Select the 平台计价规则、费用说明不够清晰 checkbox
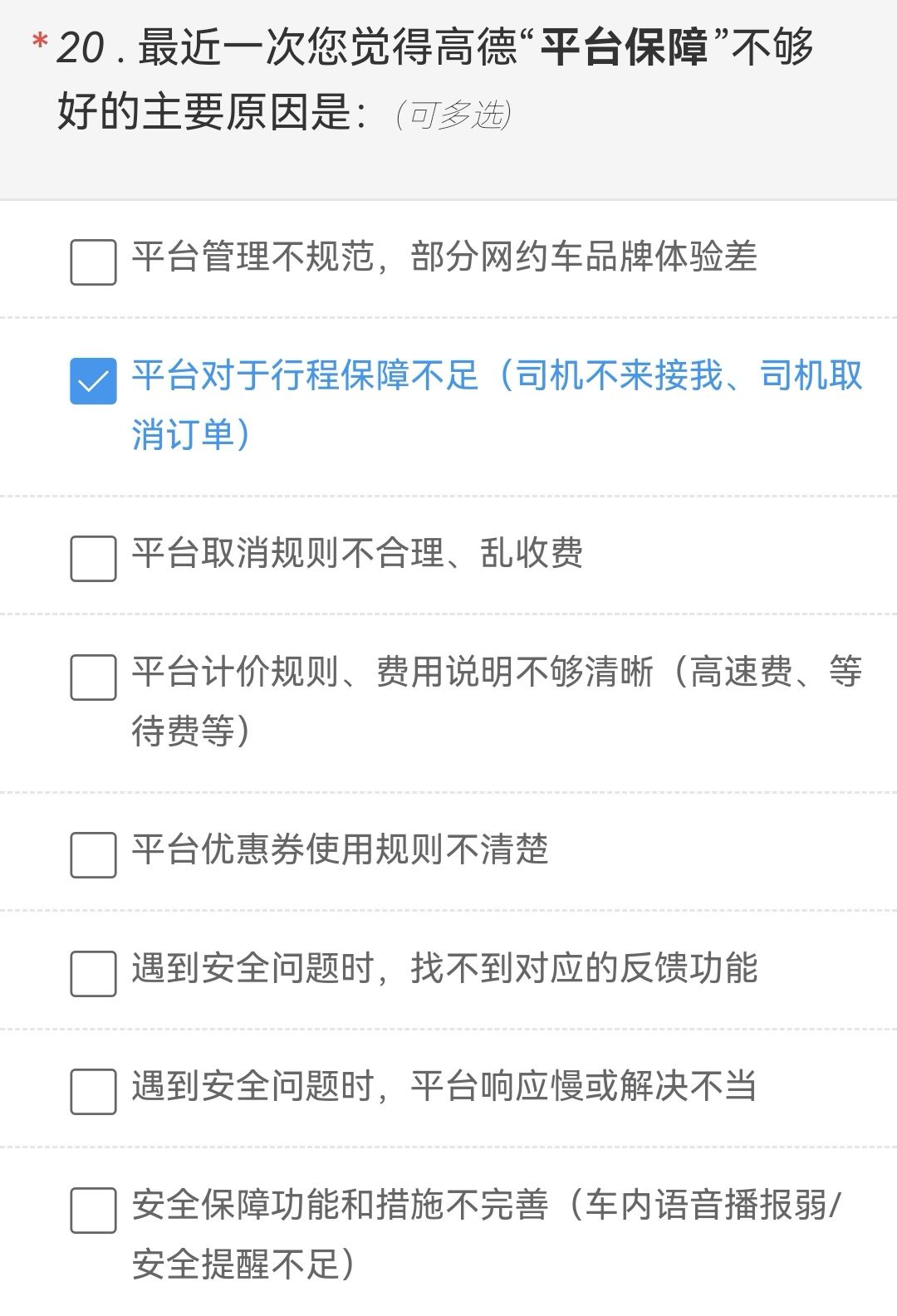This screenshot has height=1316, width=897. (x=93, y=677)
